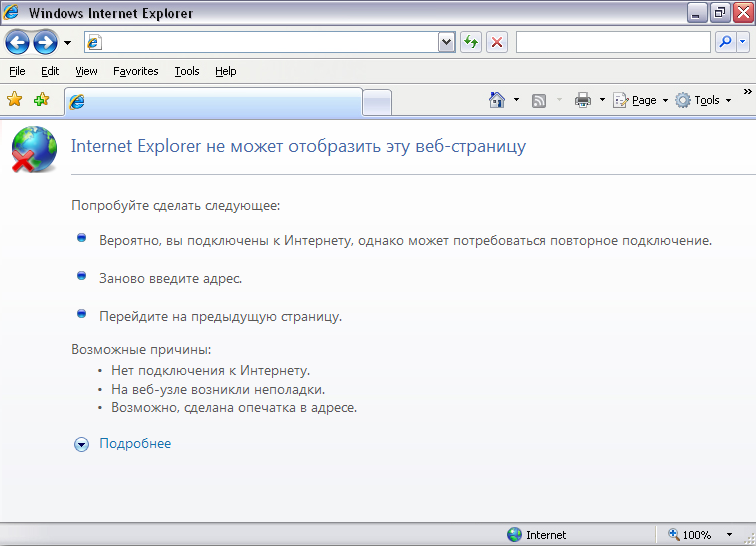Click the Add to Favorites icon
Screen dimensions: 756x546
(41, 99)
